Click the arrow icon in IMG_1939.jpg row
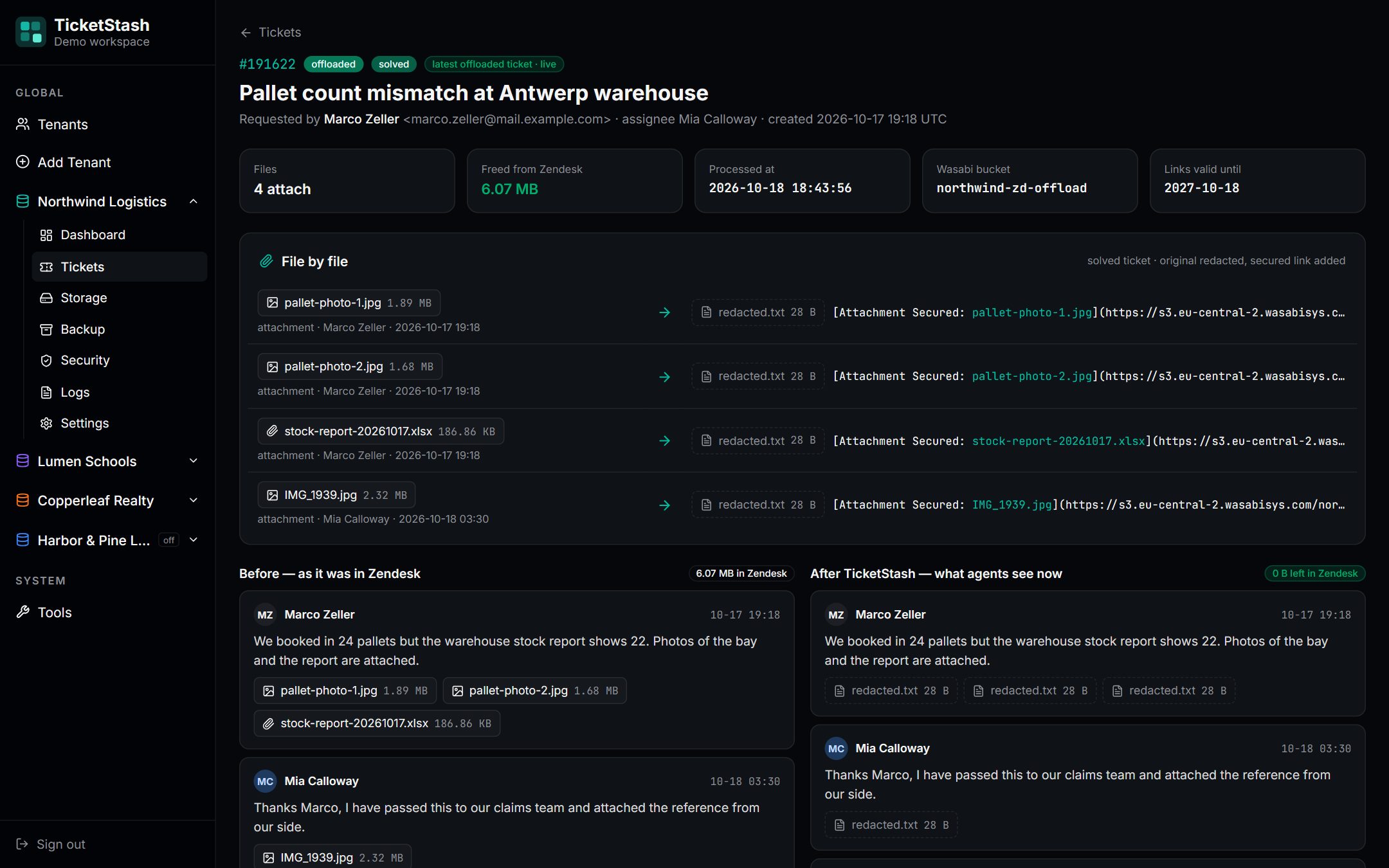 click(665, 505)
